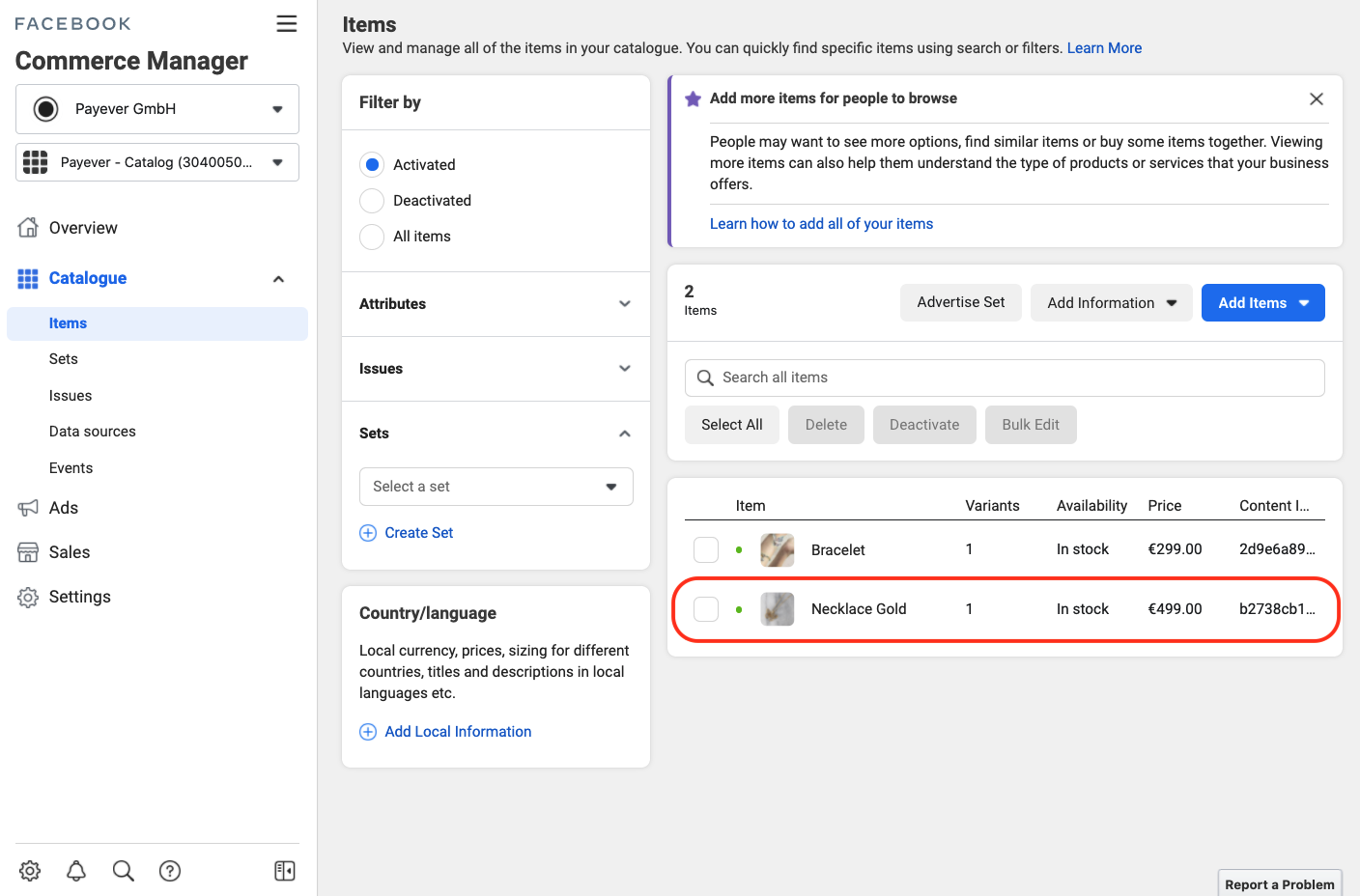Click the Availability column header
Image resolution: width=1360 pixels, height=896 pixels.
pyautogui.click(x=1091, y=506)
